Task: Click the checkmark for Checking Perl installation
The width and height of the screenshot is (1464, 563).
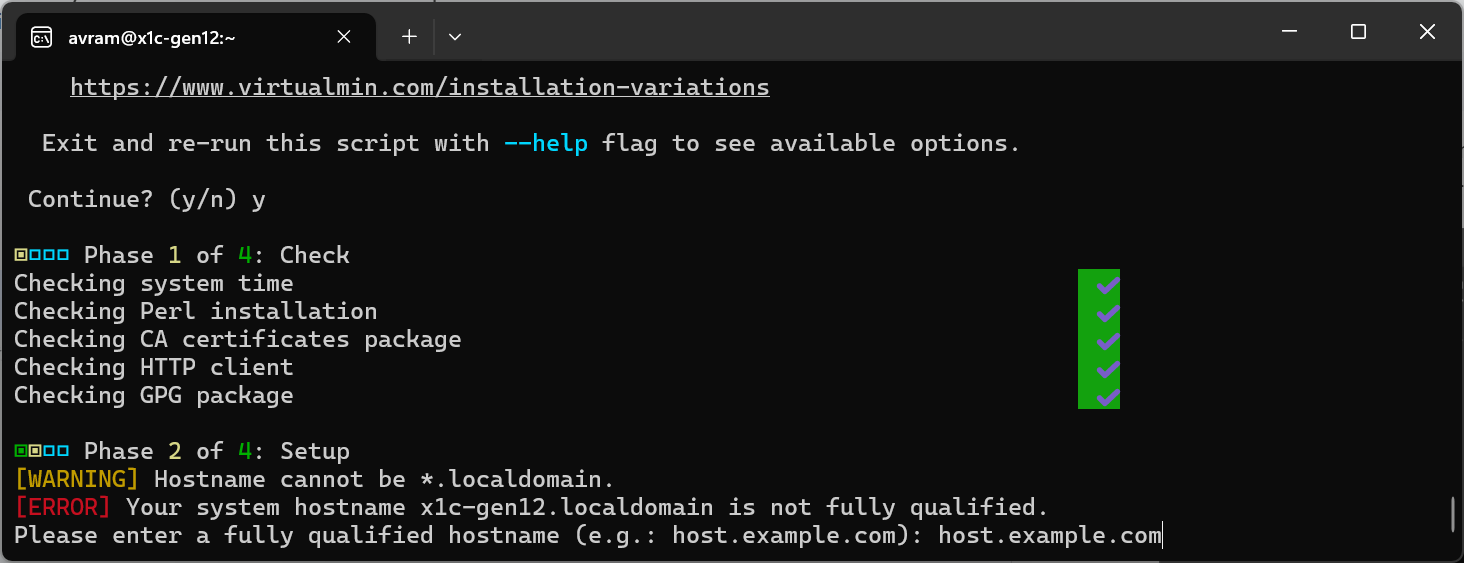Action: 1099,311
